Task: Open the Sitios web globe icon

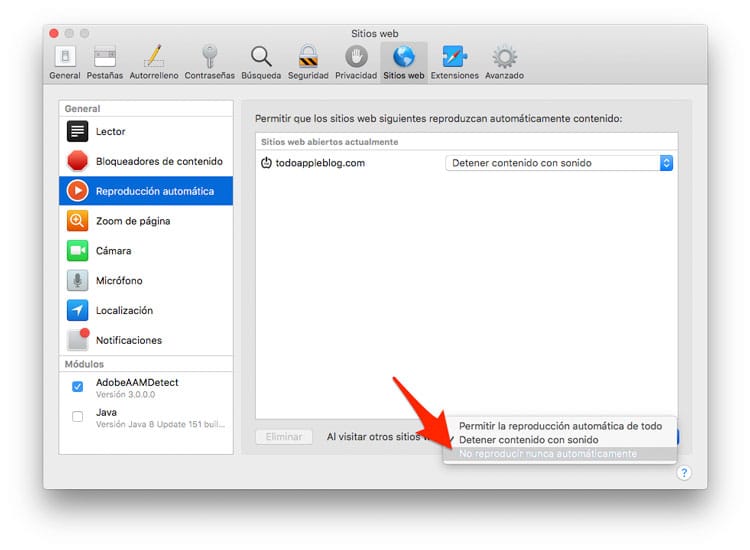Action: 404,57
